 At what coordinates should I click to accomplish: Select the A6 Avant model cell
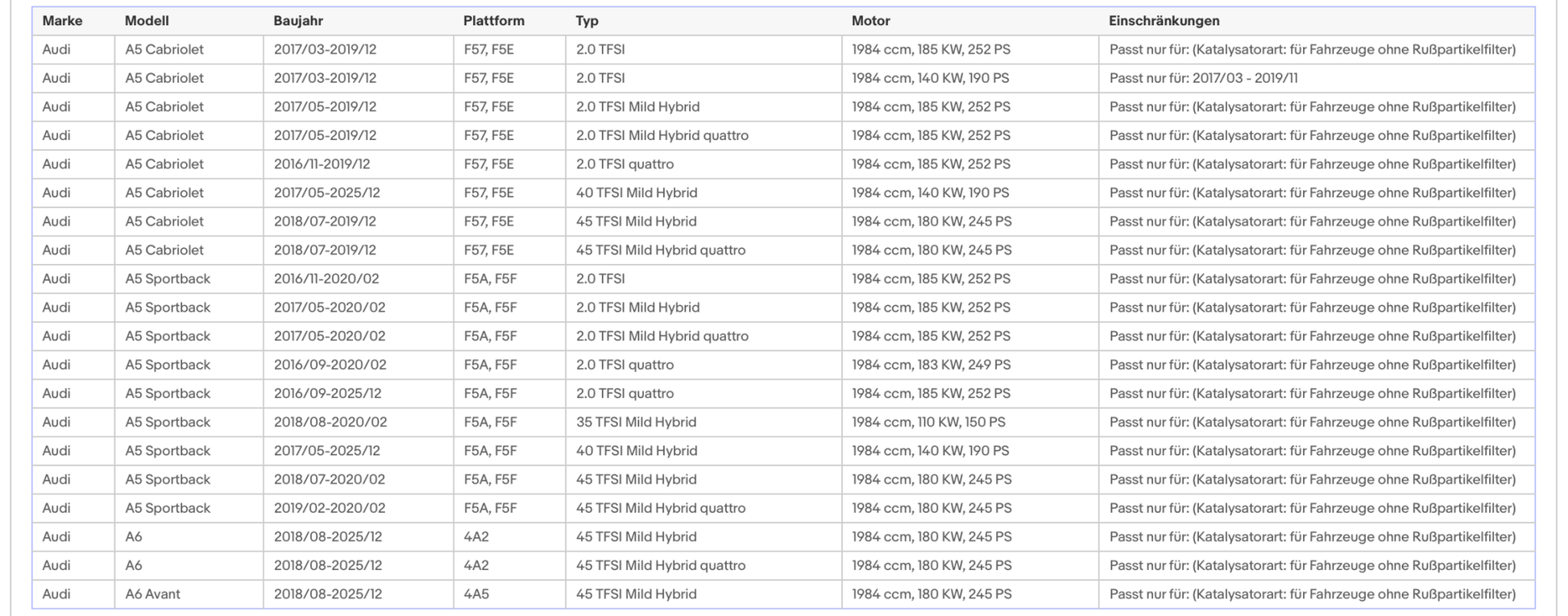click(x=152, y=594)
